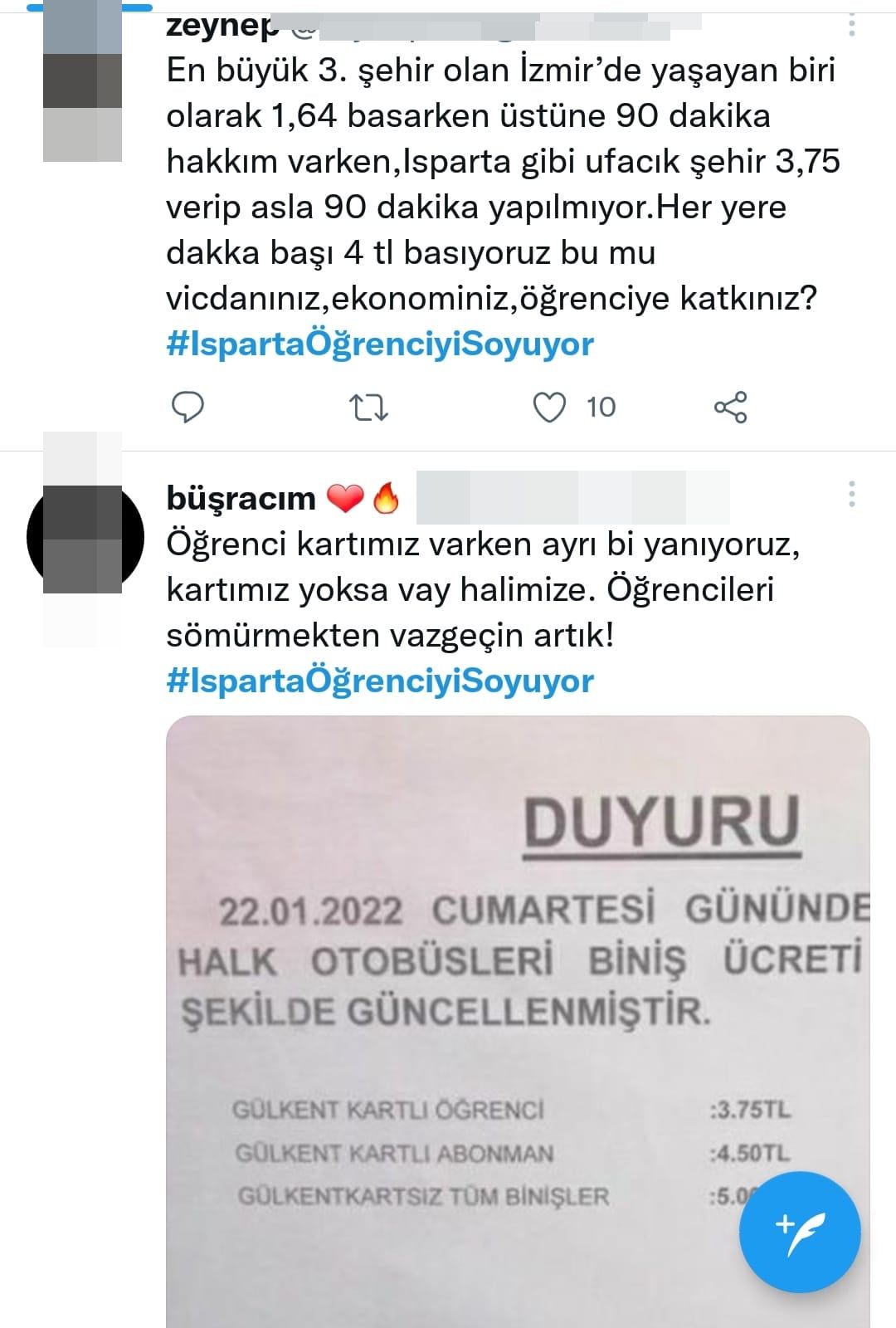
Task: Share zeynep's tweet using share icon
Action: [730, 407]
